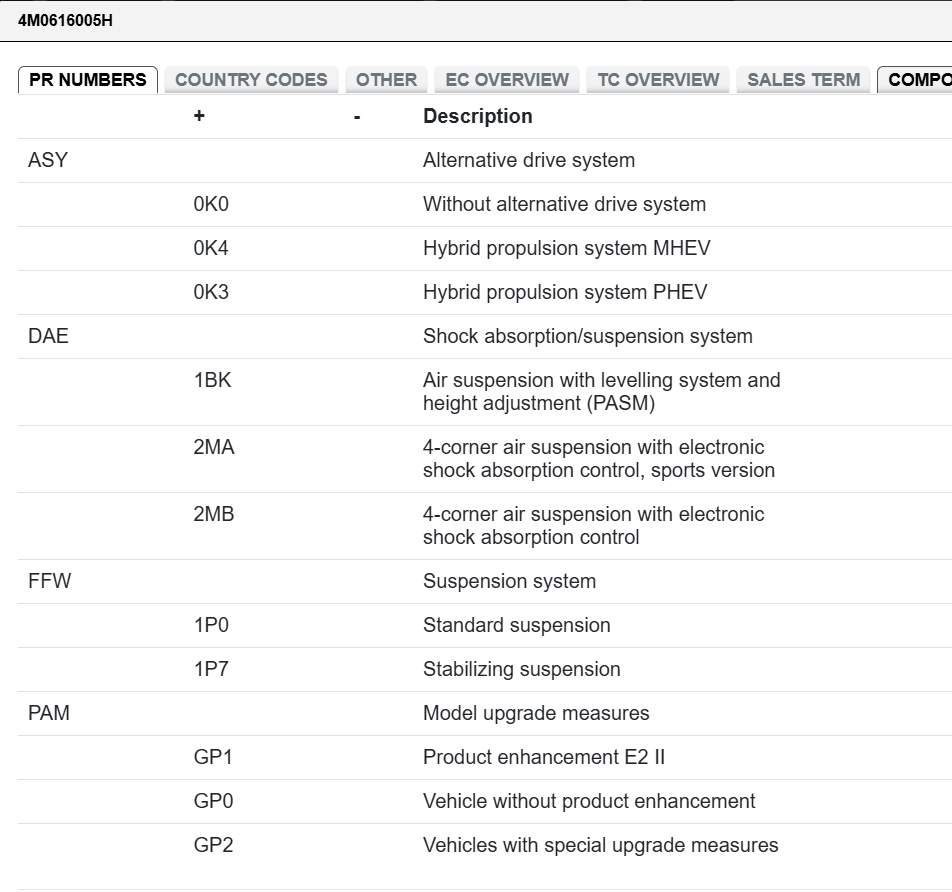Select PR code 1BK
952x892 pixels.
[x=212, y=380]
